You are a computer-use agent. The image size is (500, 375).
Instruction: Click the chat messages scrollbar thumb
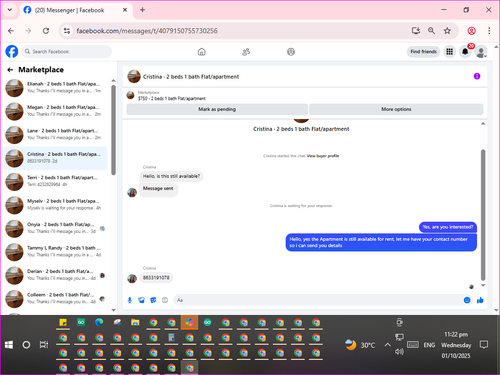pos(483,215)
